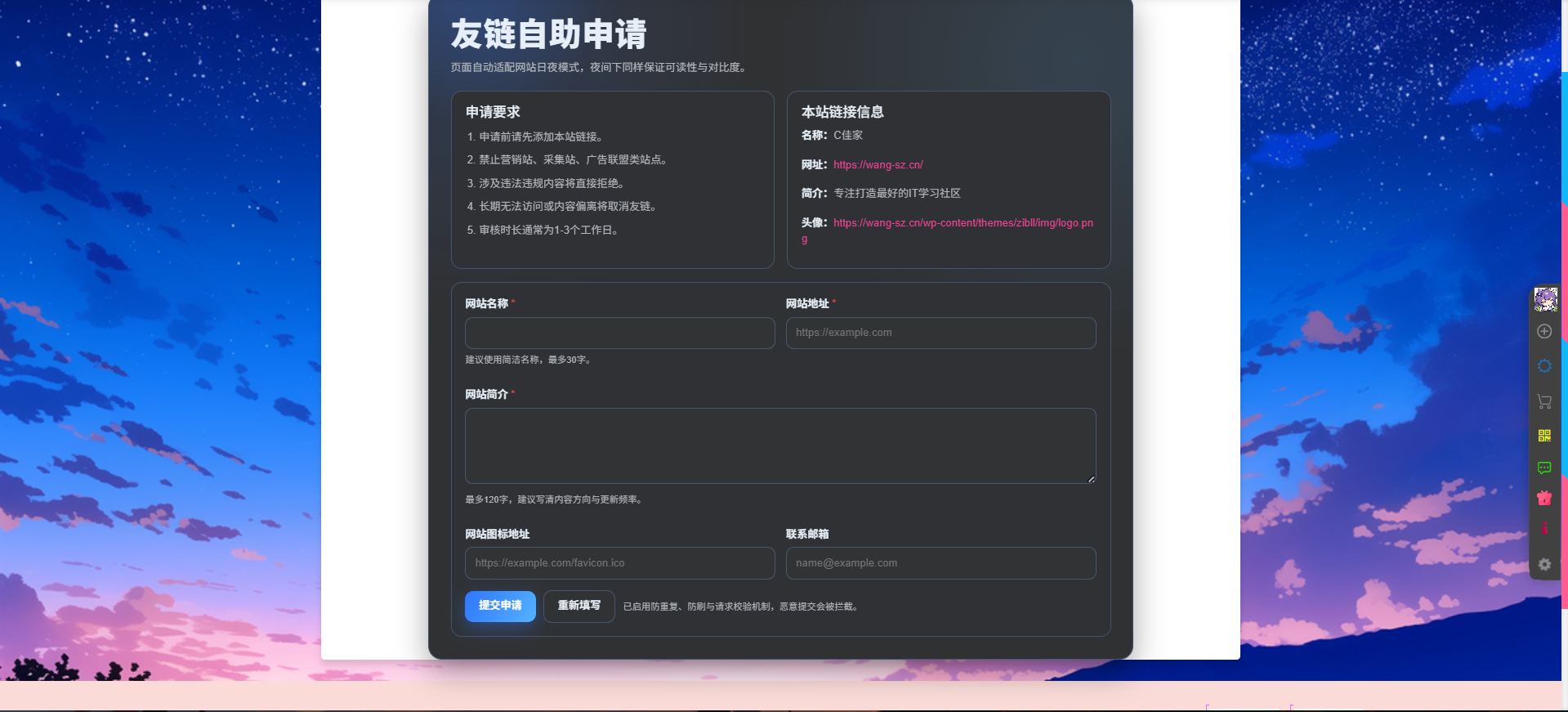Grab the textarea resize handle corner

(x=1091, y=479)
